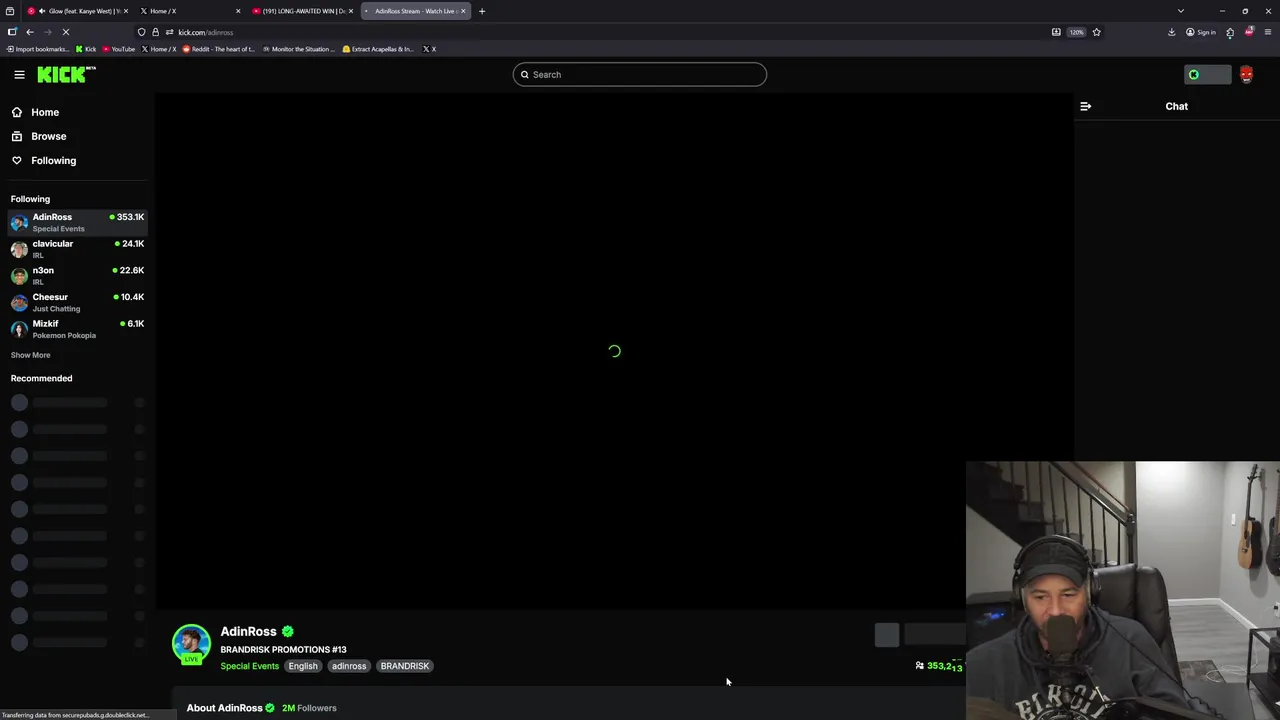Open YouTube bookmark in bookmarks bar
The image size is (1280, 720).
118,49
